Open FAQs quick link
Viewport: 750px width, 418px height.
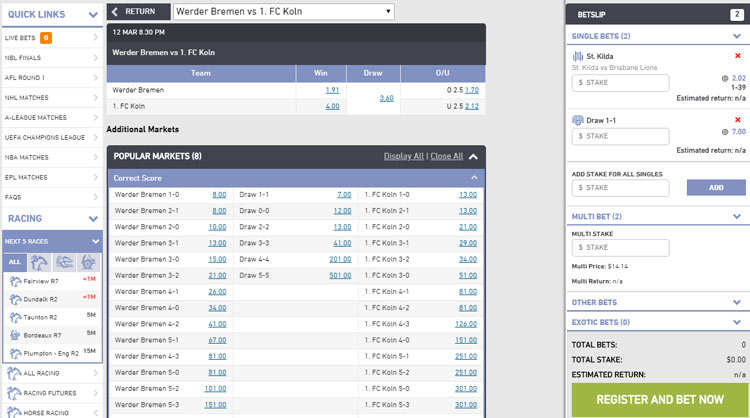pyautogui.click(x=52, y=197)
